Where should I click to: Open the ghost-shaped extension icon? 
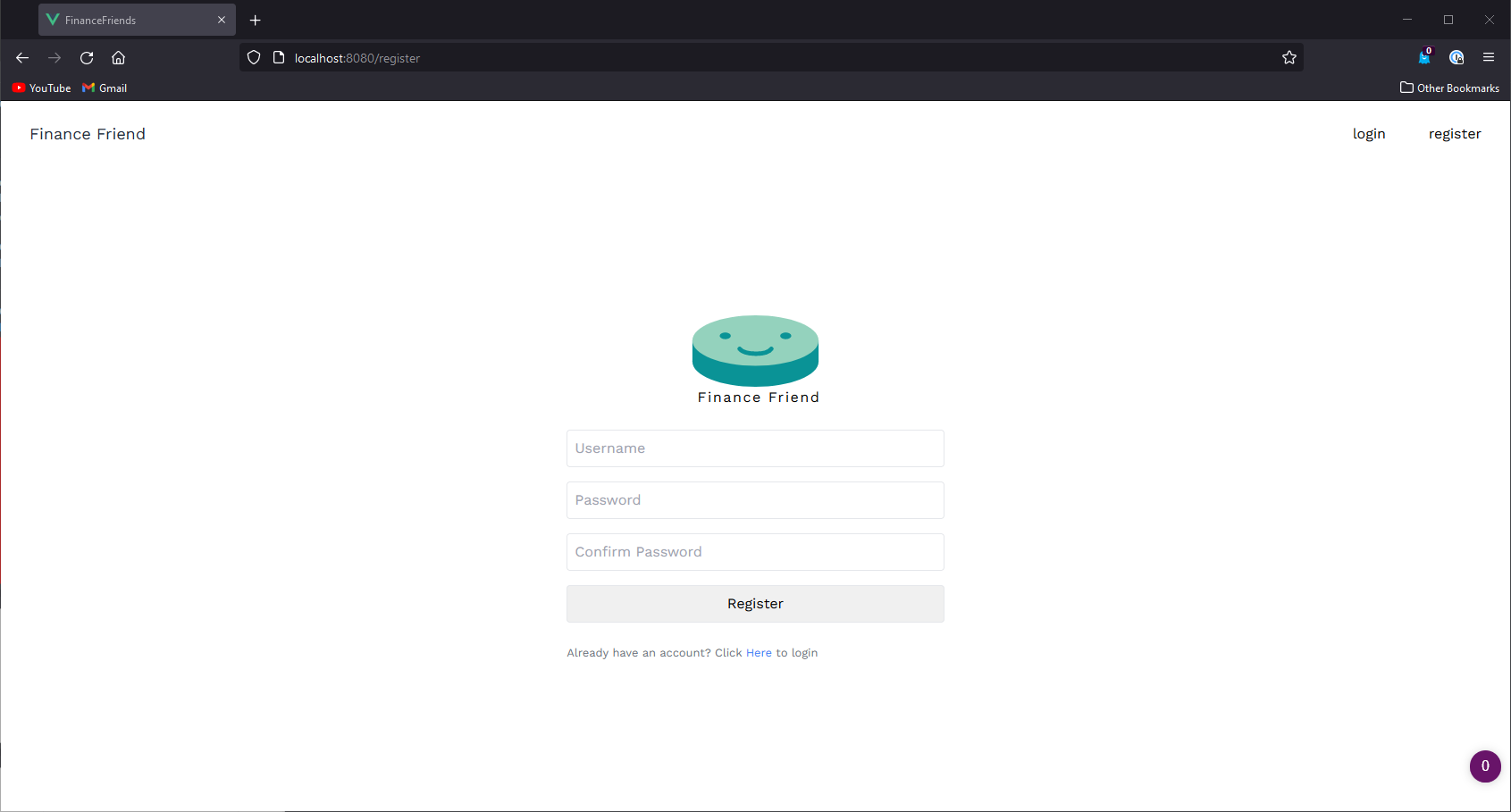(1424, 59)
